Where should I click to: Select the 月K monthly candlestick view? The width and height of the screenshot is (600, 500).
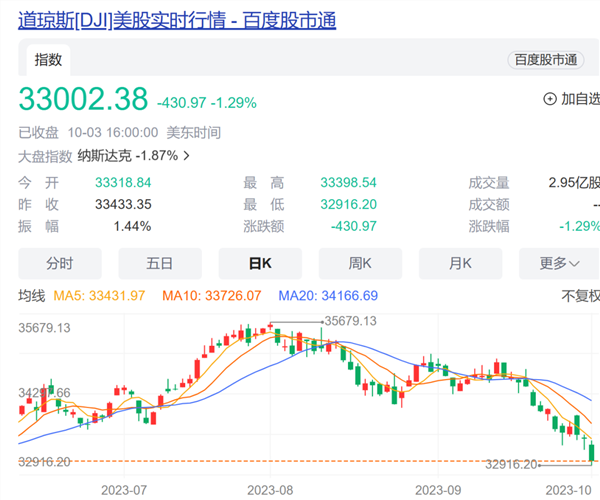(460, 264)
